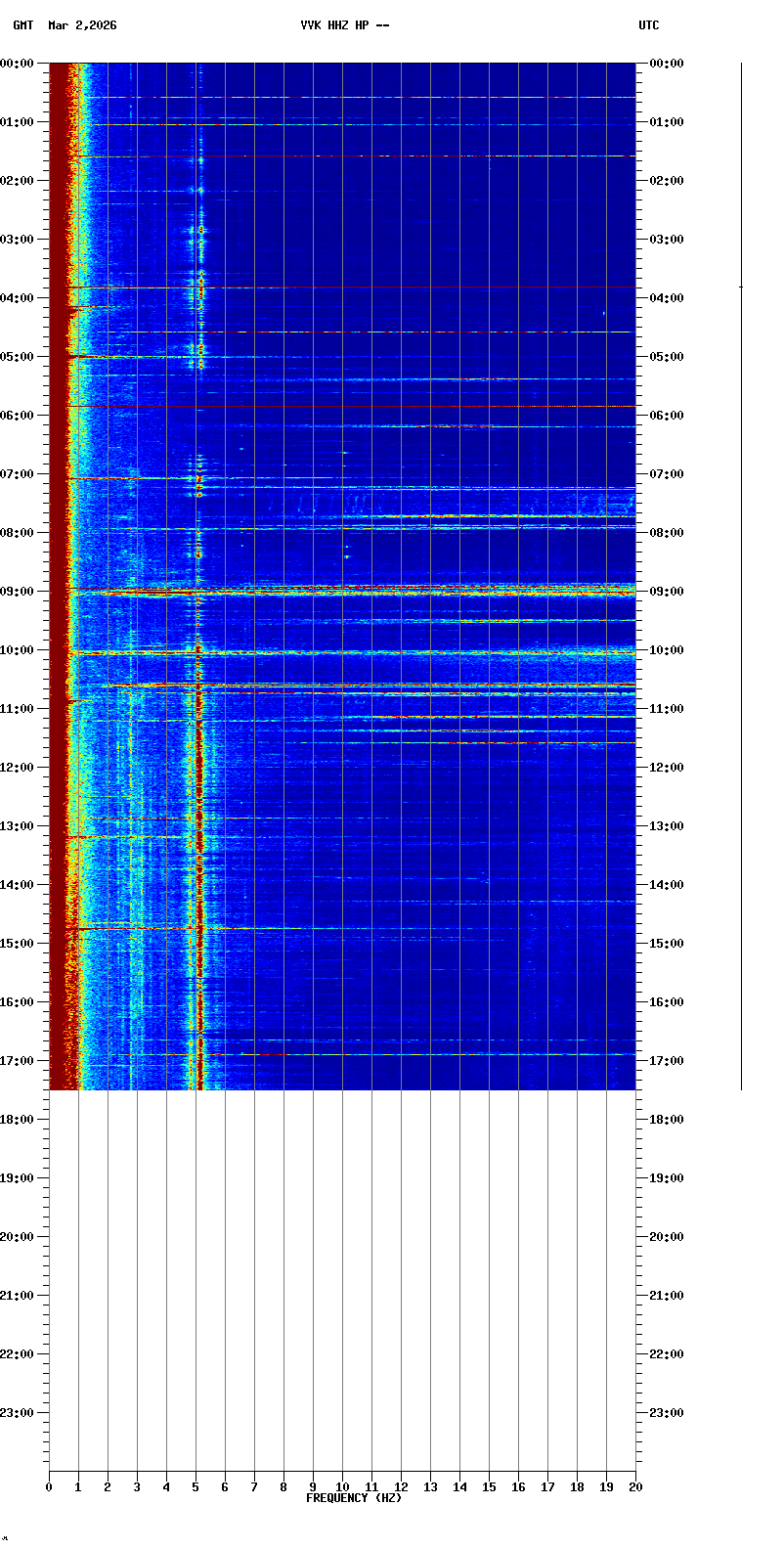Click the UTC label at top right

point(648,25)
